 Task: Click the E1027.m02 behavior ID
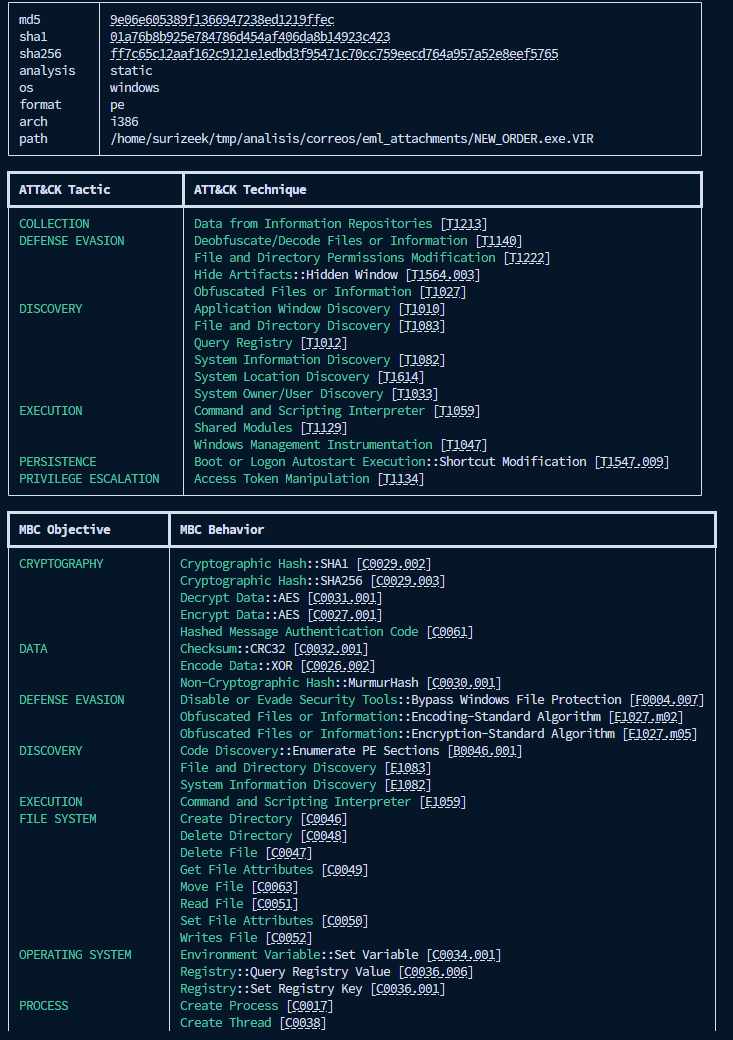tap(645, 717)
